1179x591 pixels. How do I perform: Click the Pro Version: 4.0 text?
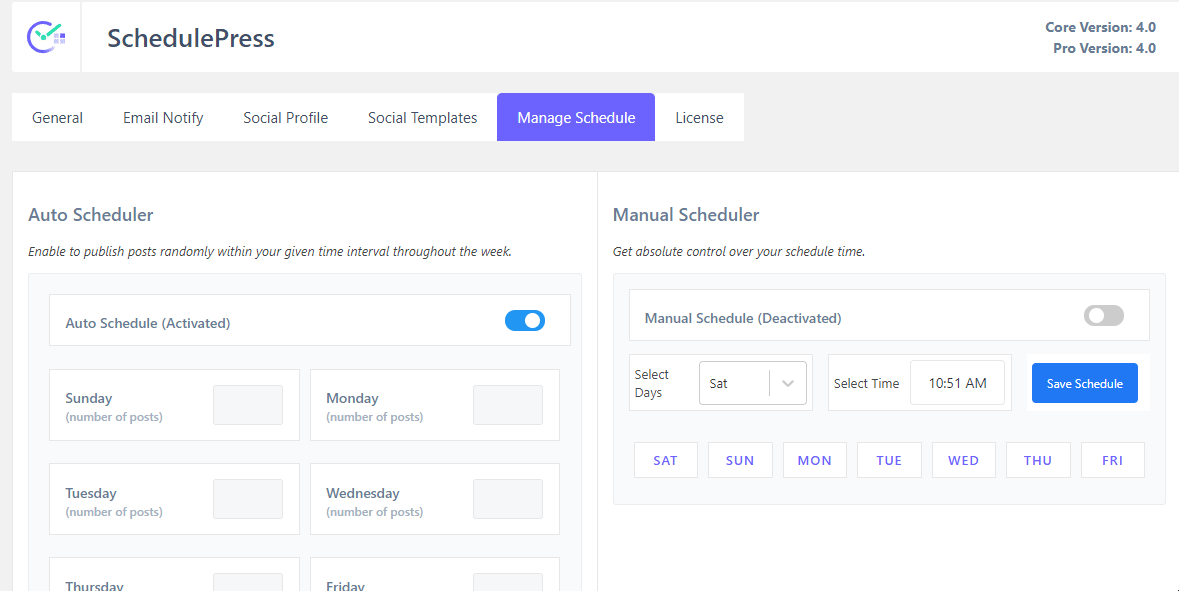pyautogui.click(x=1104, y=48)
